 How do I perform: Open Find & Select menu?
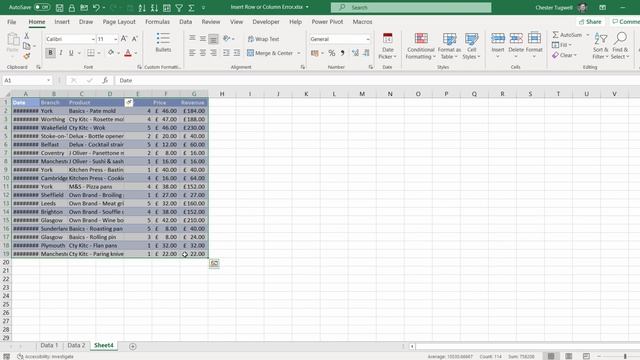[620, 46]
